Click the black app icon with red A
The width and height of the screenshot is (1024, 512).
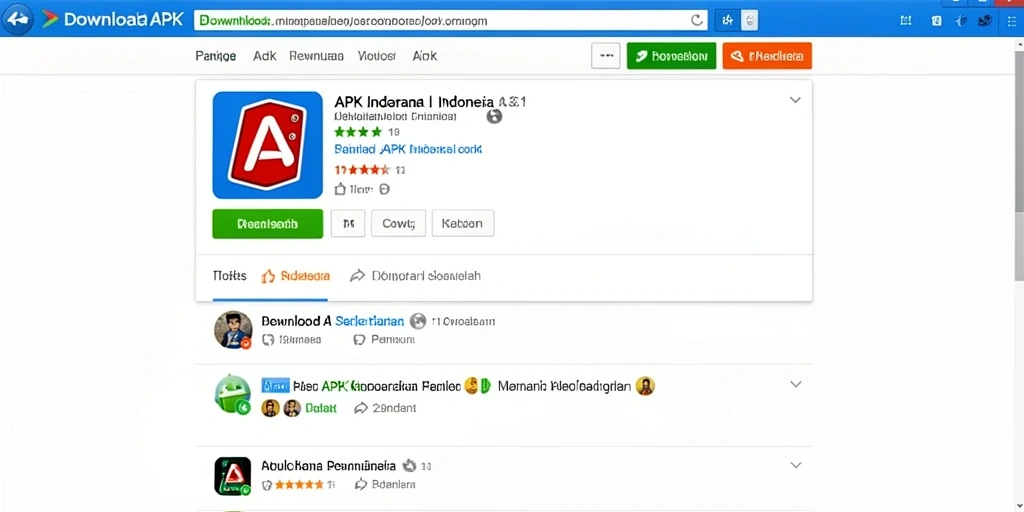232,475
